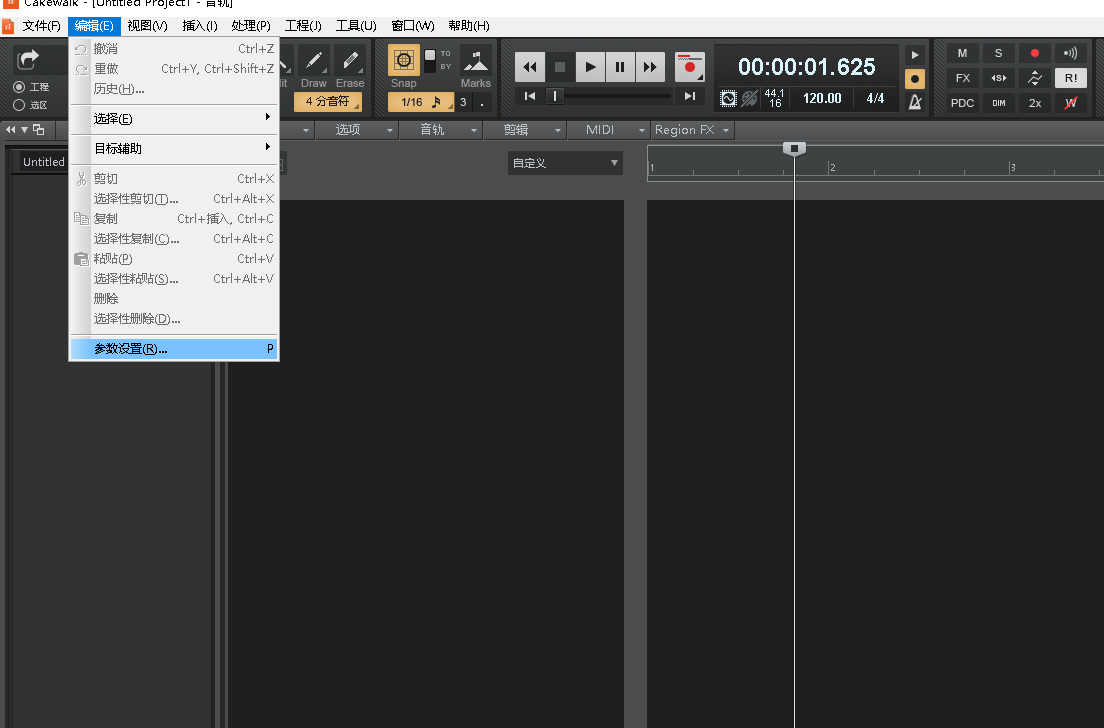Image resolution: width=1104 pixels, height=728 pixels.
Task: Open the 插入(I) menu
Action: (200, 26)
